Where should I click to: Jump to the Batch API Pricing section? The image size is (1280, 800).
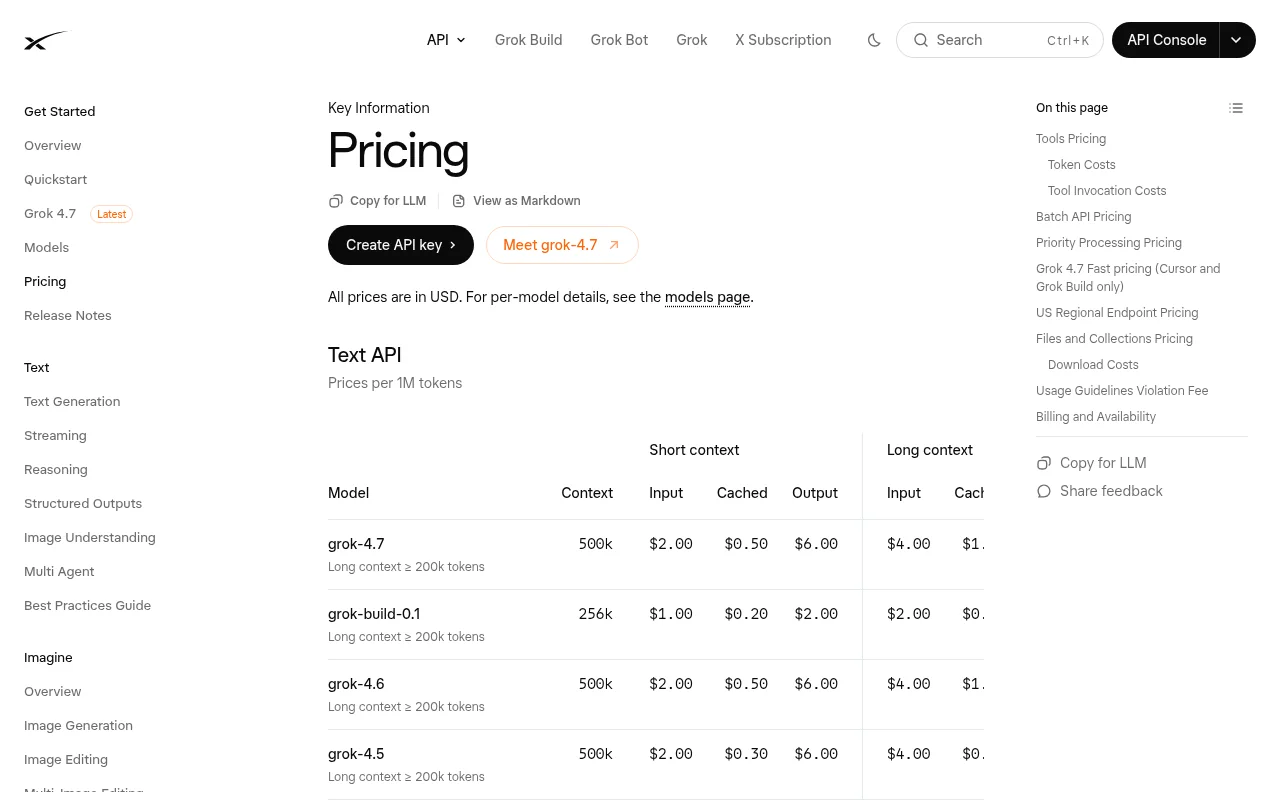tap(1084, 216)
